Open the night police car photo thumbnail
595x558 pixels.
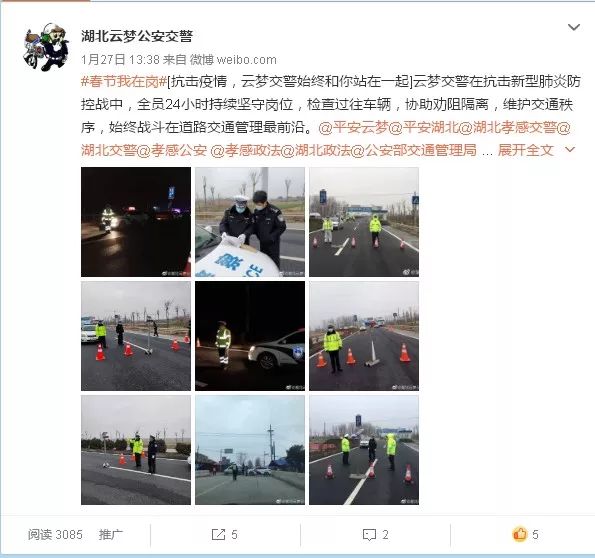(250, 336)
